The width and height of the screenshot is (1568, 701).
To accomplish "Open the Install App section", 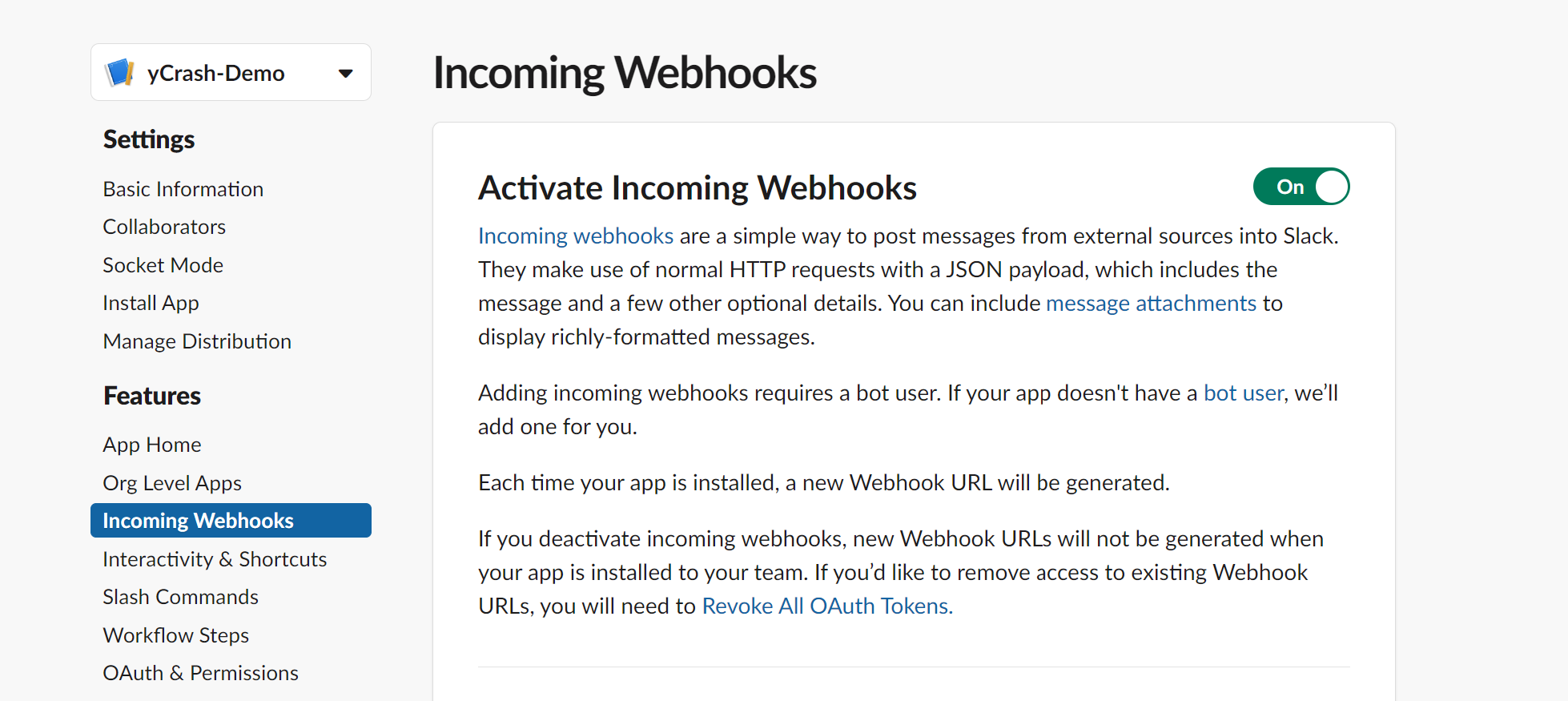I will tap(151, 303).
